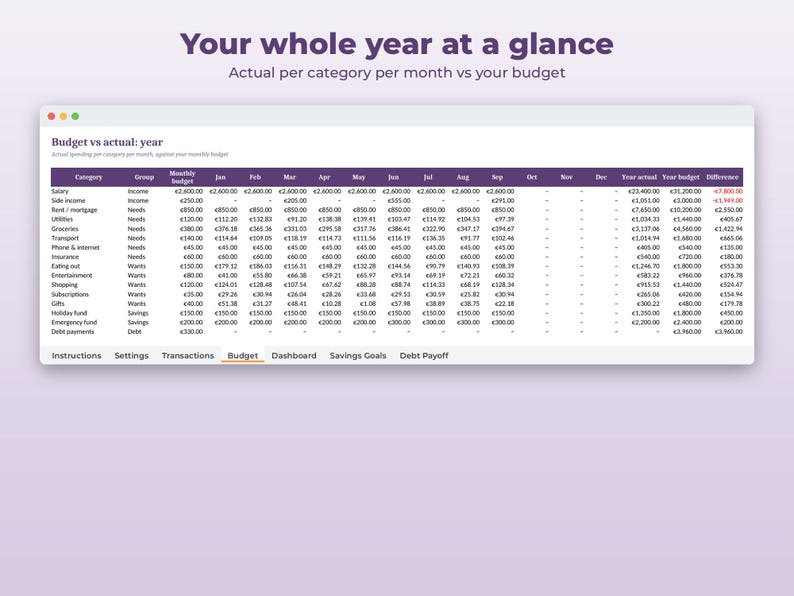Select the Year budget column header
794x596 pixels.
point(681,177)
